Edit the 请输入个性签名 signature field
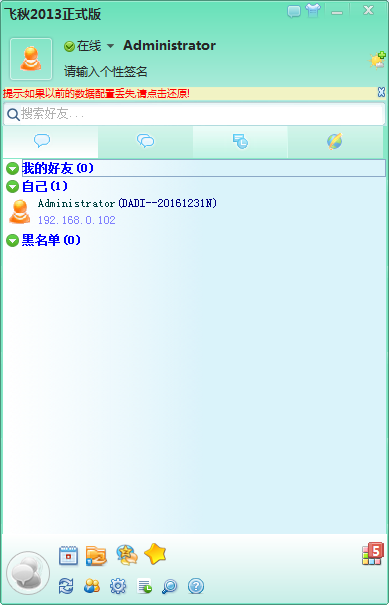Screen dimensions: 389x605 (106, 71)
